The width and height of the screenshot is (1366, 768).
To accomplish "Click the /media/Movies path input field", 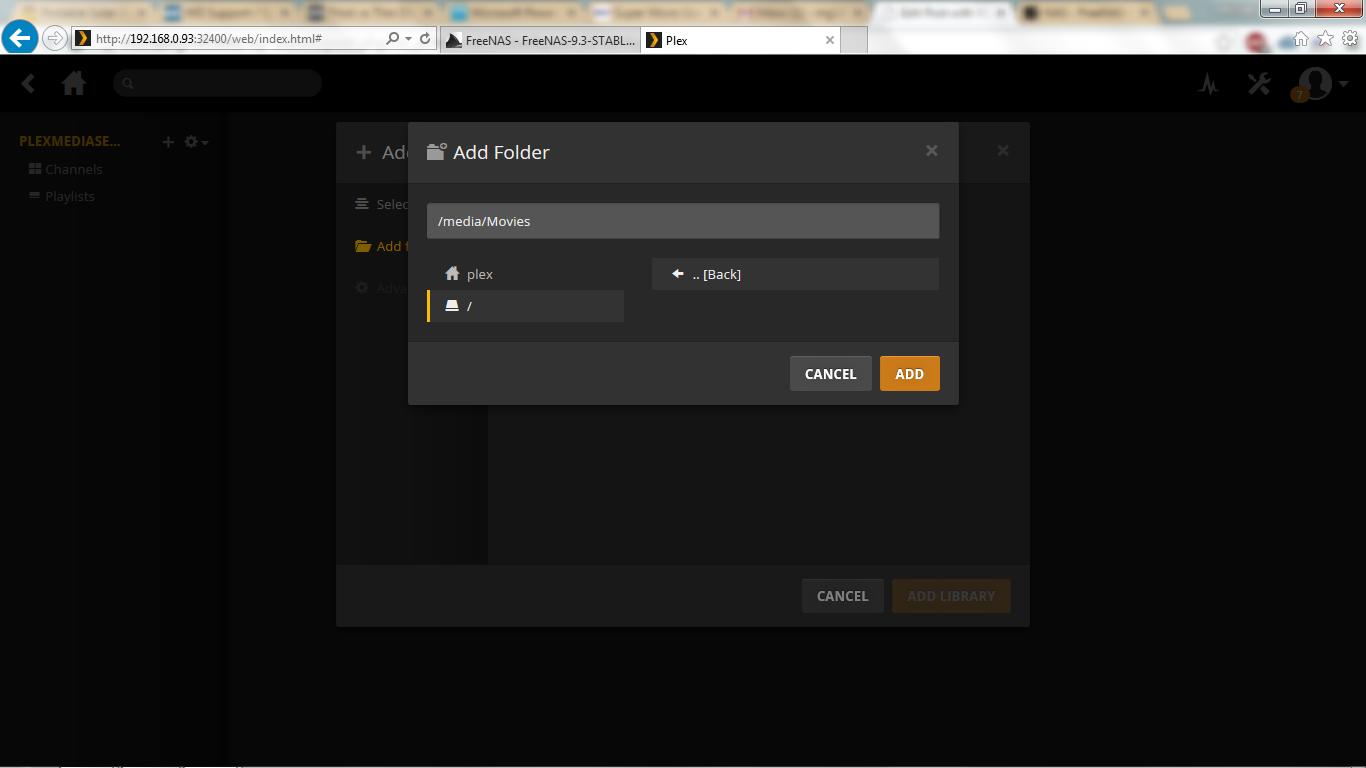I will pos(682,221).
